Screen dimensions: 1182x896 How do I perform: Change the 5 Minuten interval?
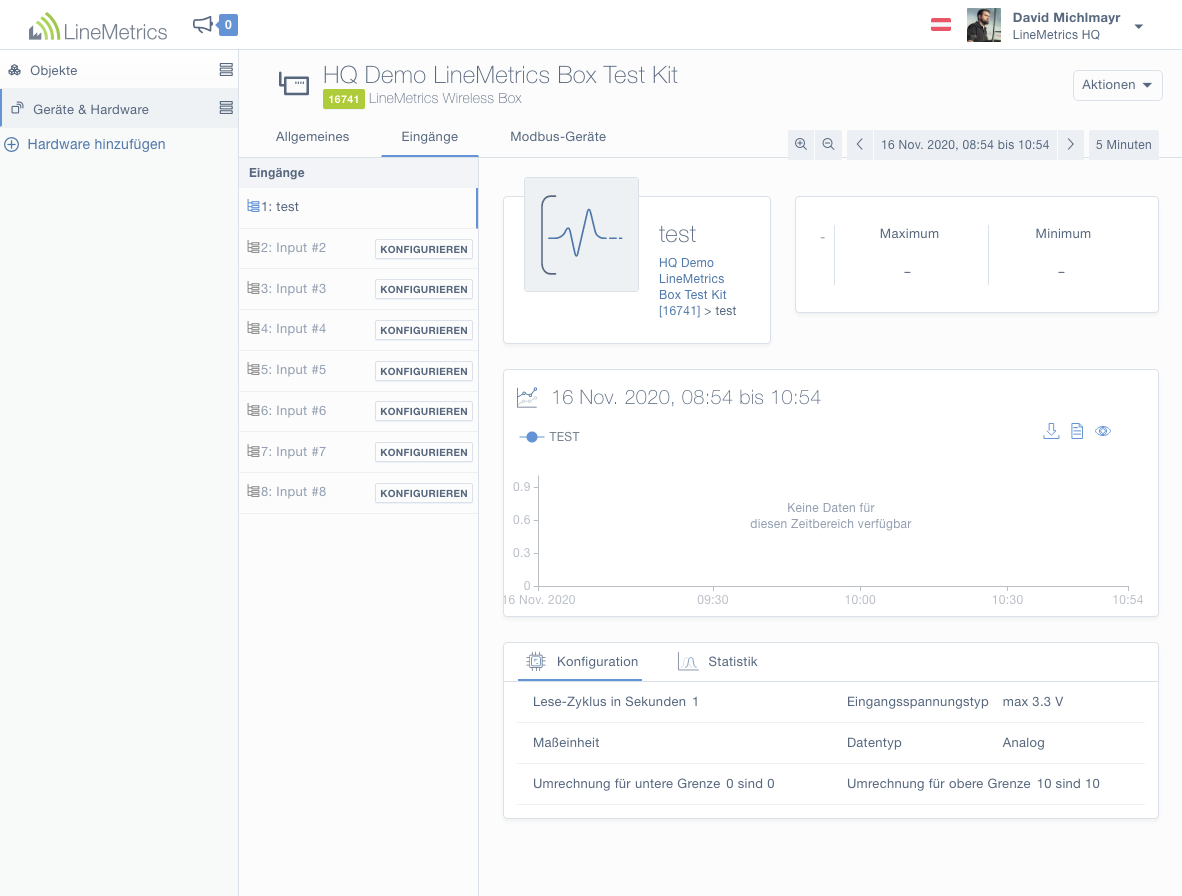[1123, 145]
